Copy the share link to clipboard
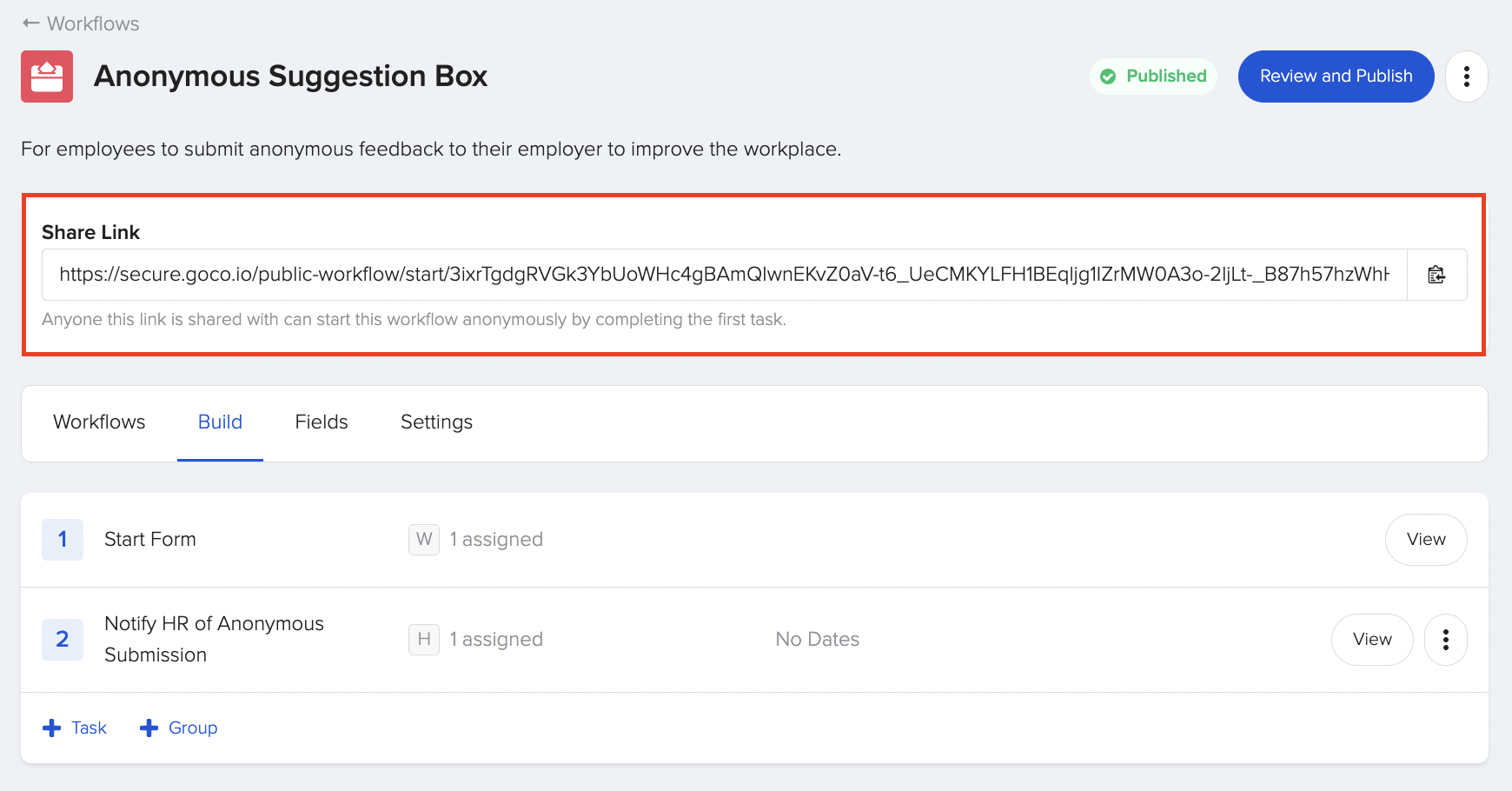This screenshot has height=791, width=1512. tap(1436, 275)
